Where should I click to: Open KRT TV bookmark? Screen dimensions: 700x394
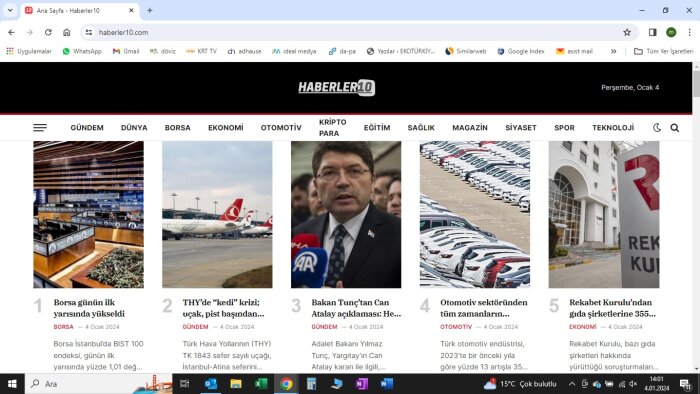201,51
